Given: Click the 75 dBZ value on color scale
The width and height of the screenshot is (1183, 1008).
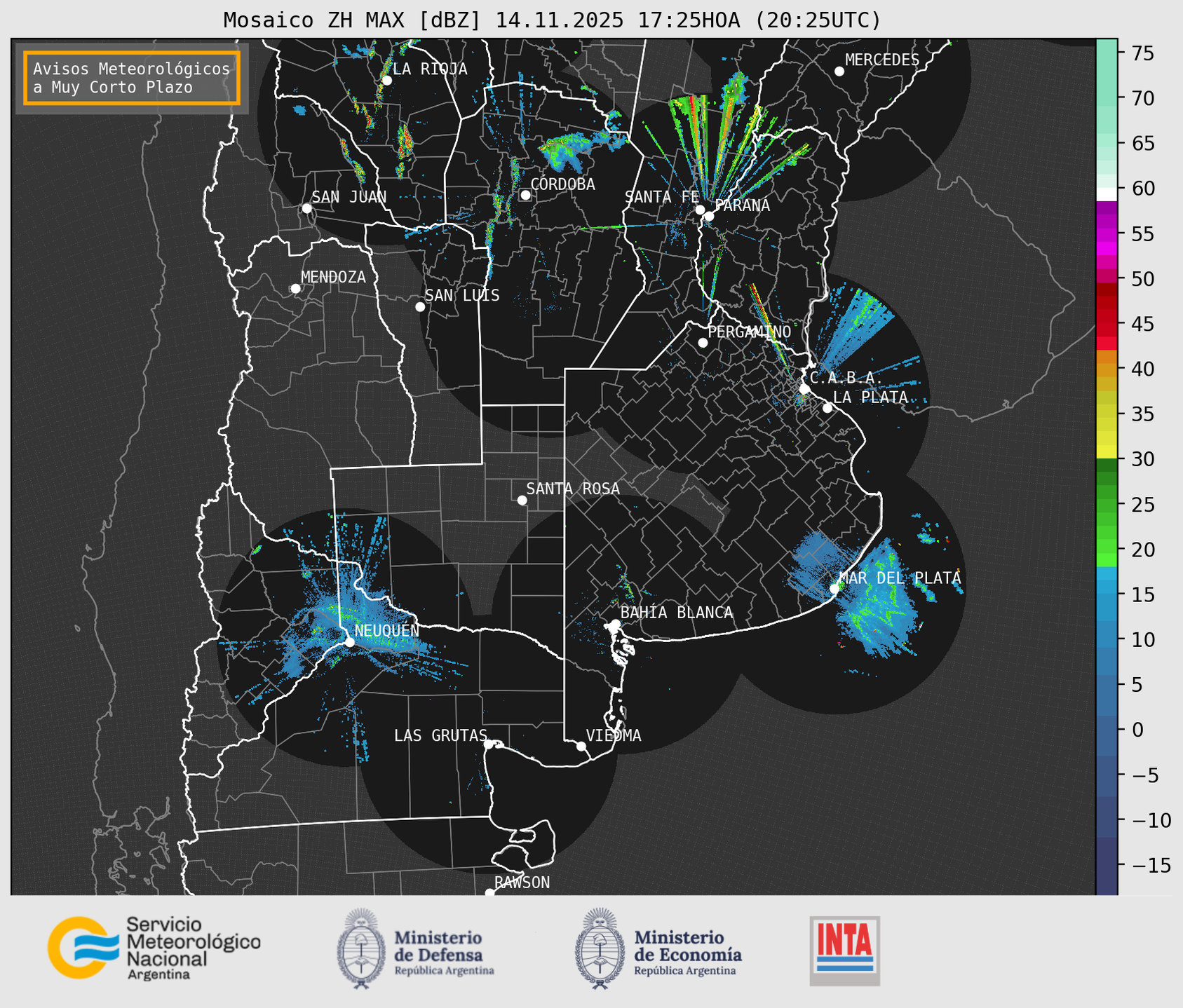Looking at the screenshot, I should [x=1142, y=53].
